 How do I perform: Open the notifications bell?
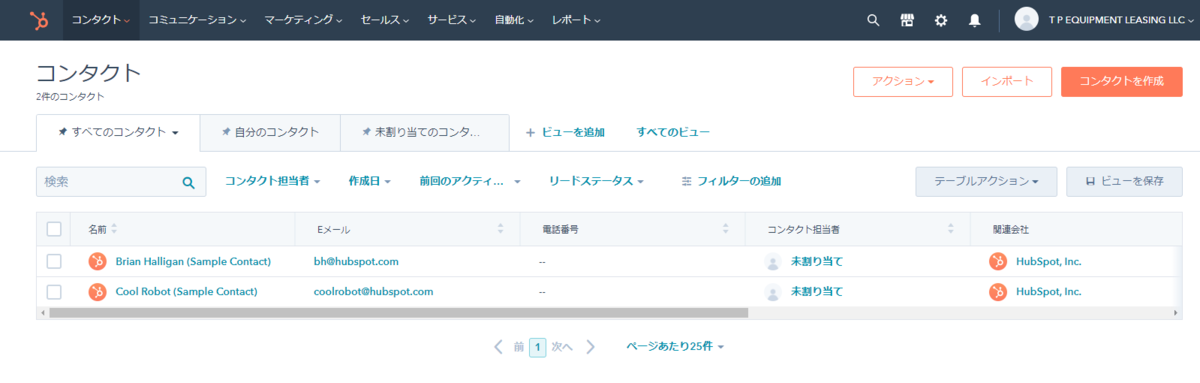click(x=974, y=20)
